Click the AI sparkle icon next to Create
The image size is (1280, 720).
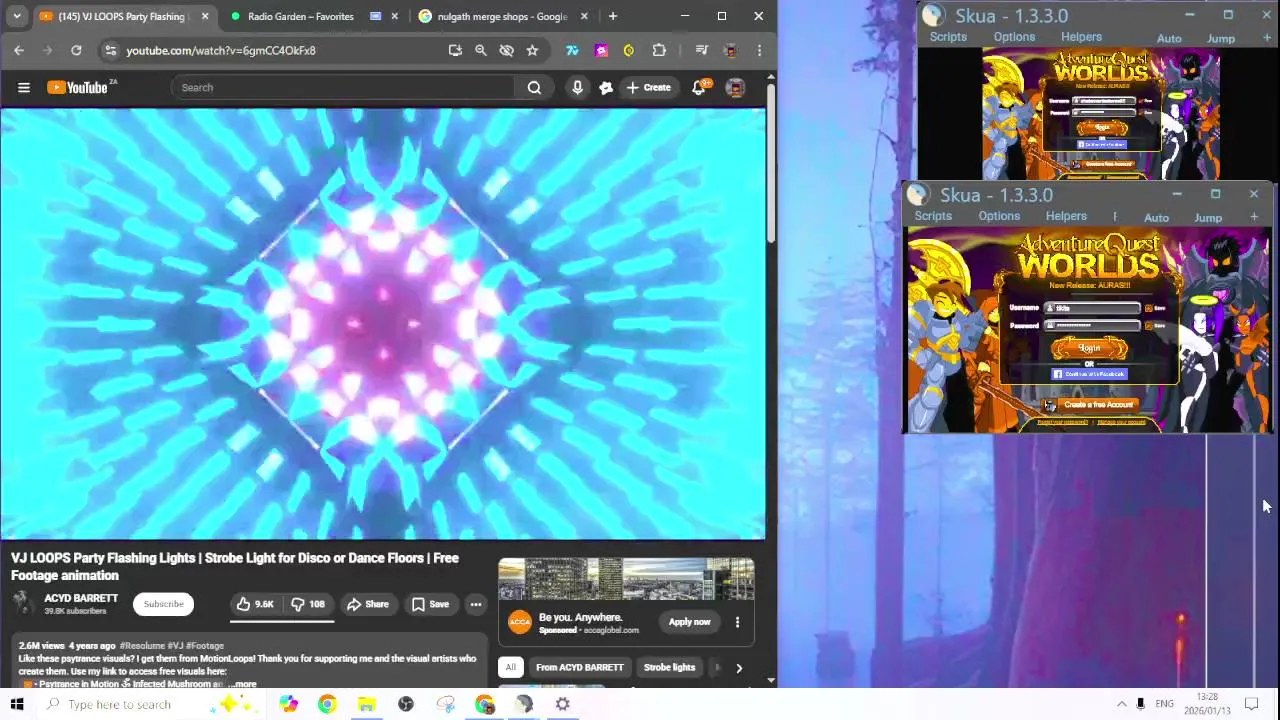tap(606, 87)
